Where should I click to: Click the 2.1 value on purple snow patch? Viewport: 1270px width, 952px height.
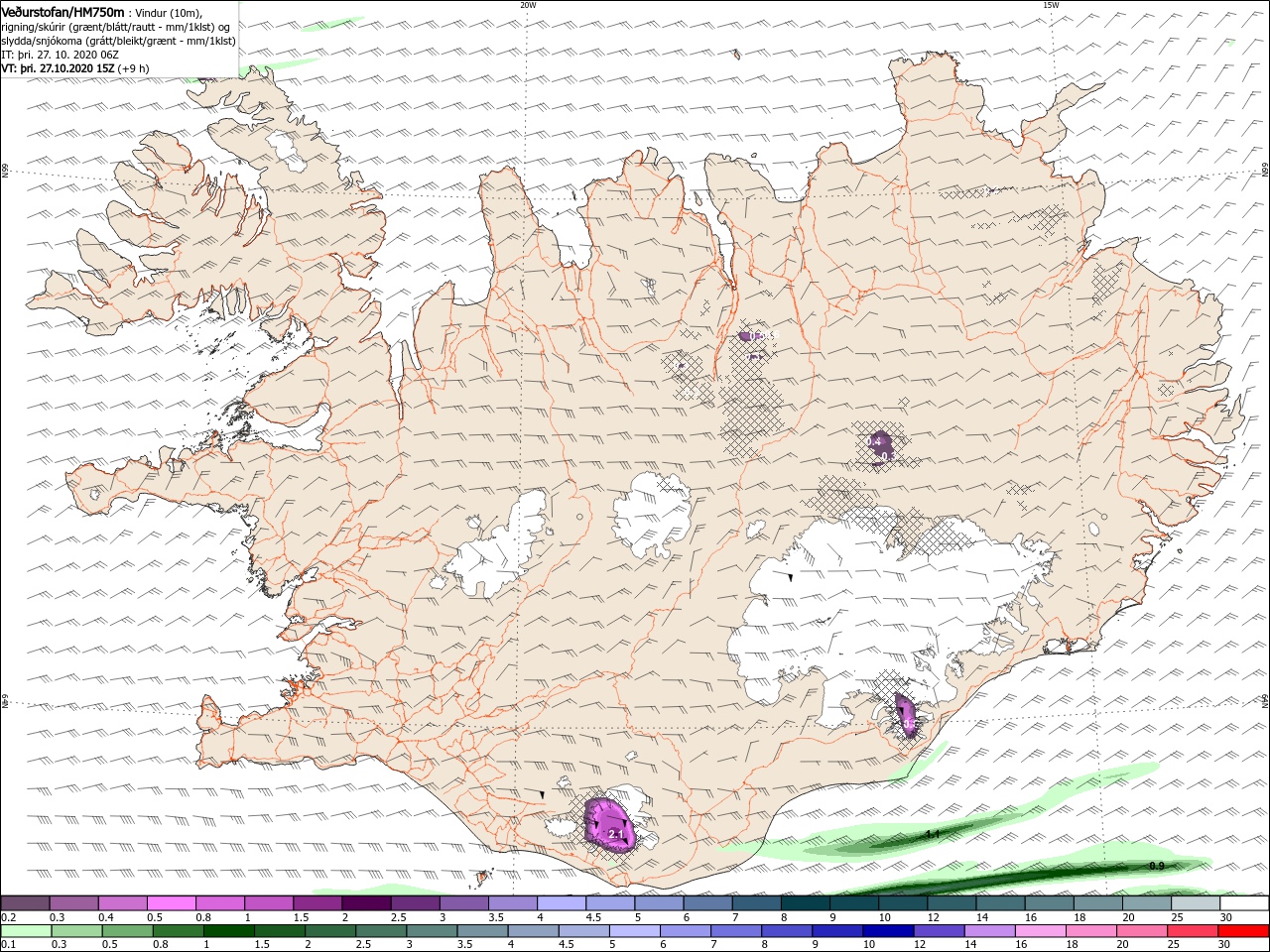point(616,835)
